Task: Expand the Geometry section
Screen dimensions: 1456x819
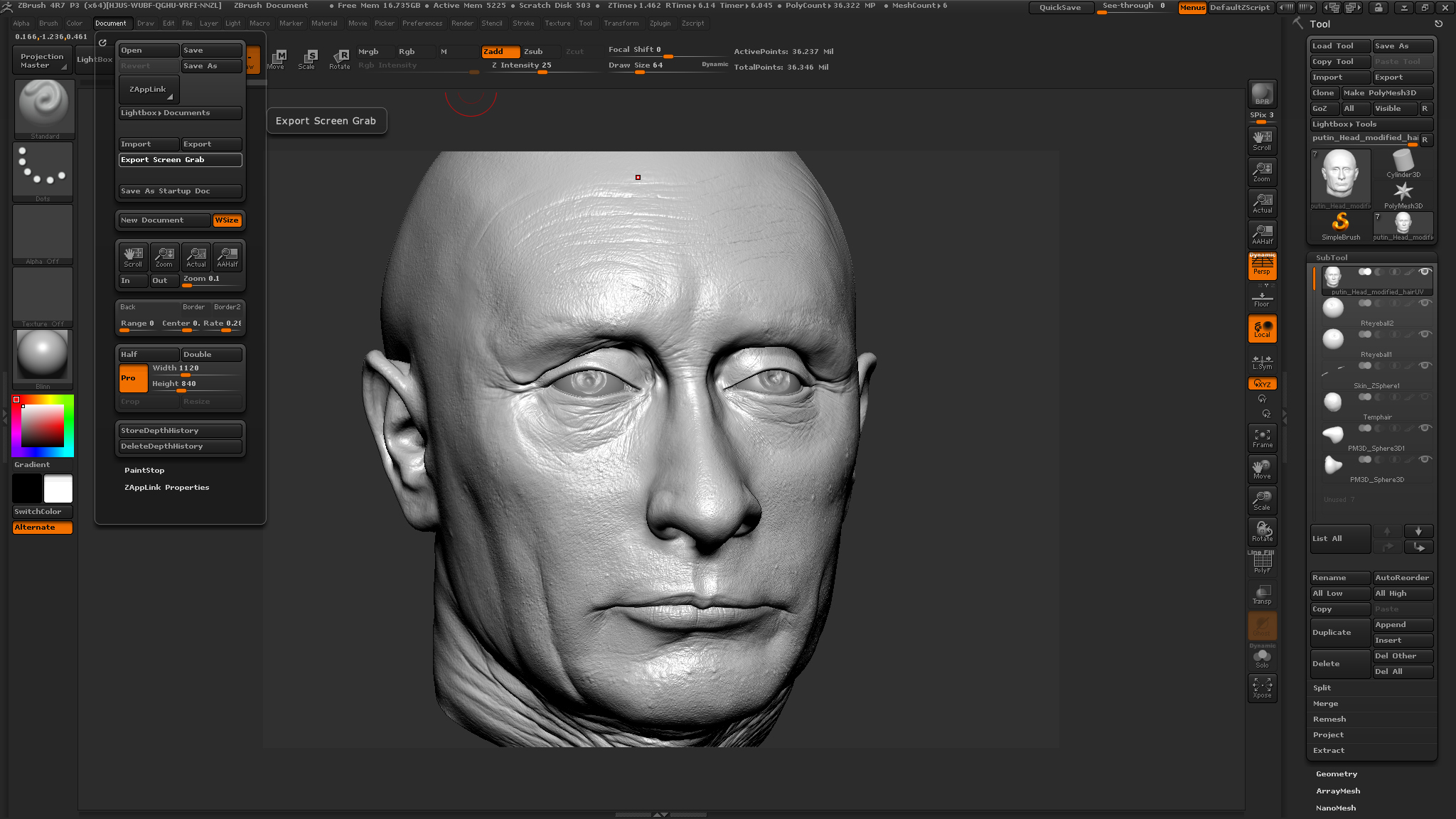Action: 1337,773
